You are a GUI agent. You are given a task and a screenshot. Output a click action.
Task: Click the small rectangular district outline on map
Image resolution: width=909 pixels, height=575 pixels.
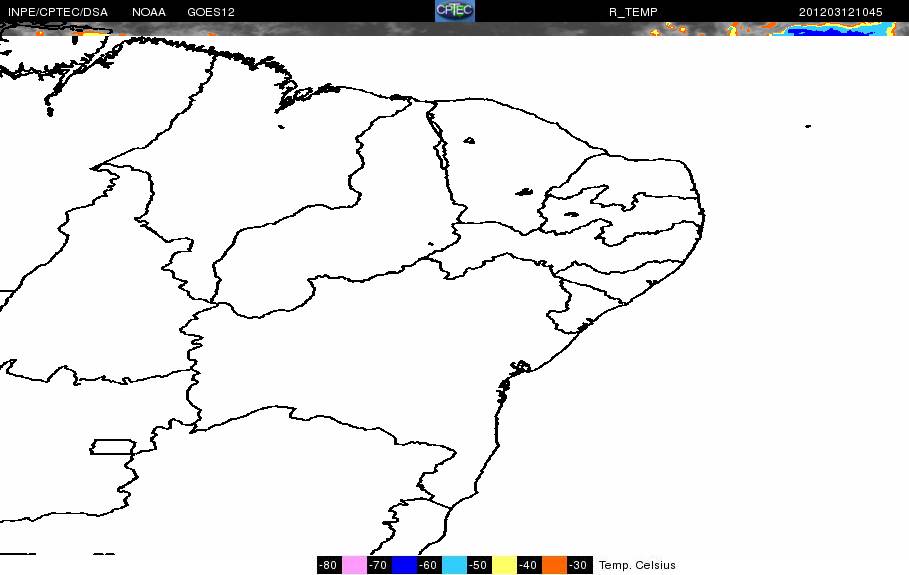(x=113, y=447)
